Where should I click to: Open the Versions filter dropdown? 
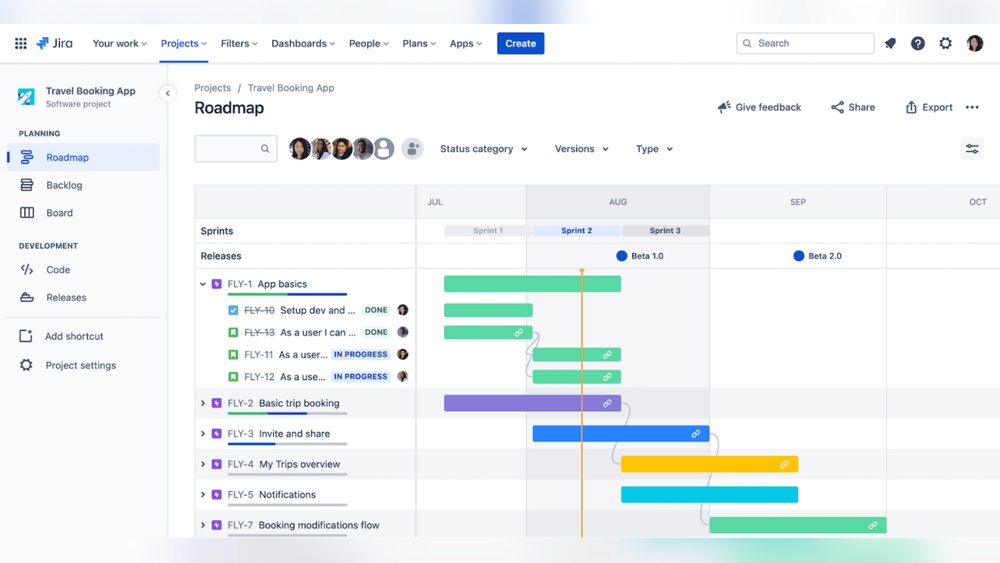[x=582, y=149]
